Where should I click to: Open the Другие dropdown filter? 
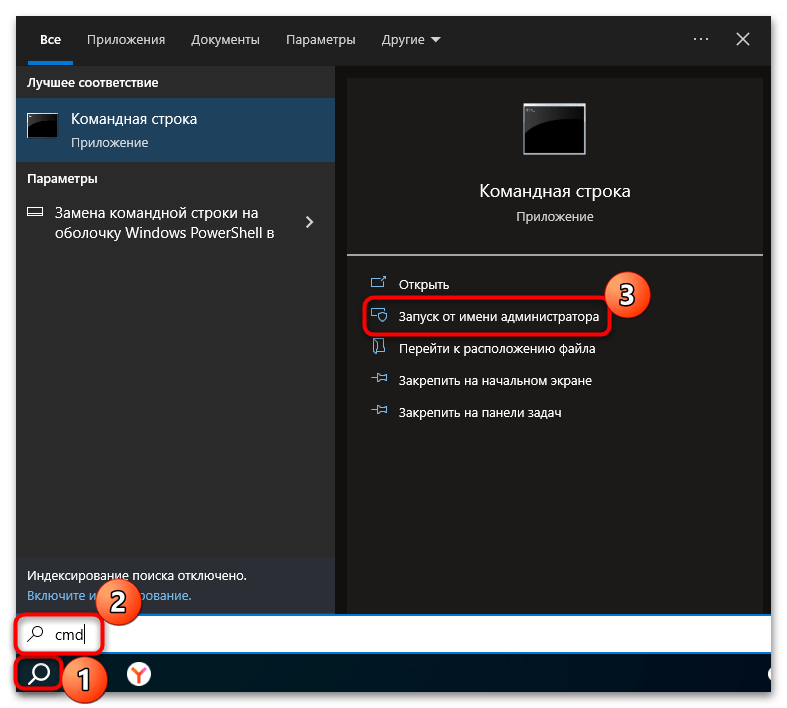(x=410, y=40)
